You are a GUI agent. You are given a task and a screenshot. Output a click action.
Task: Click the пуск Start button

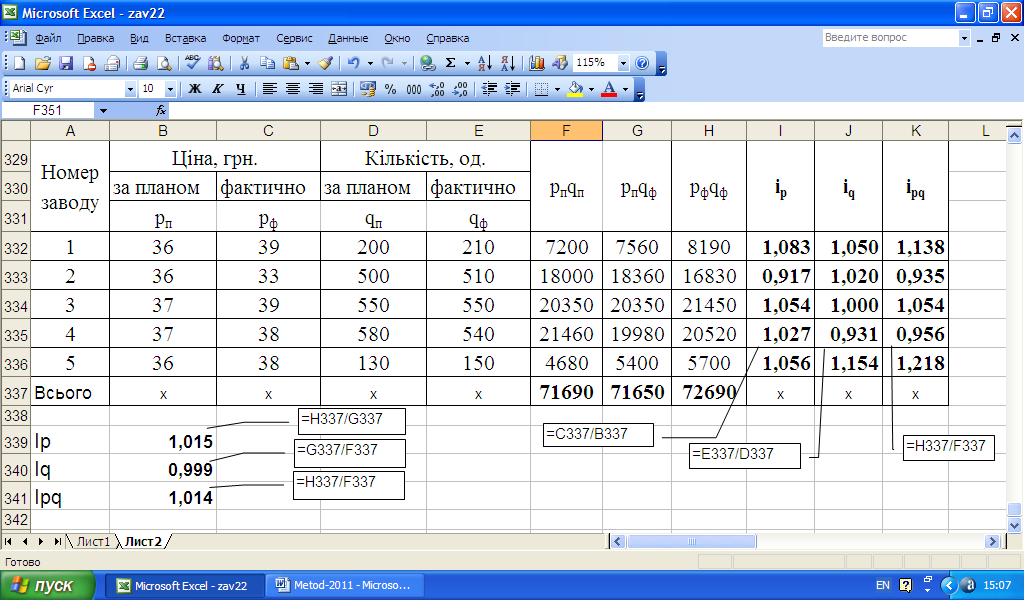(47, 586)
